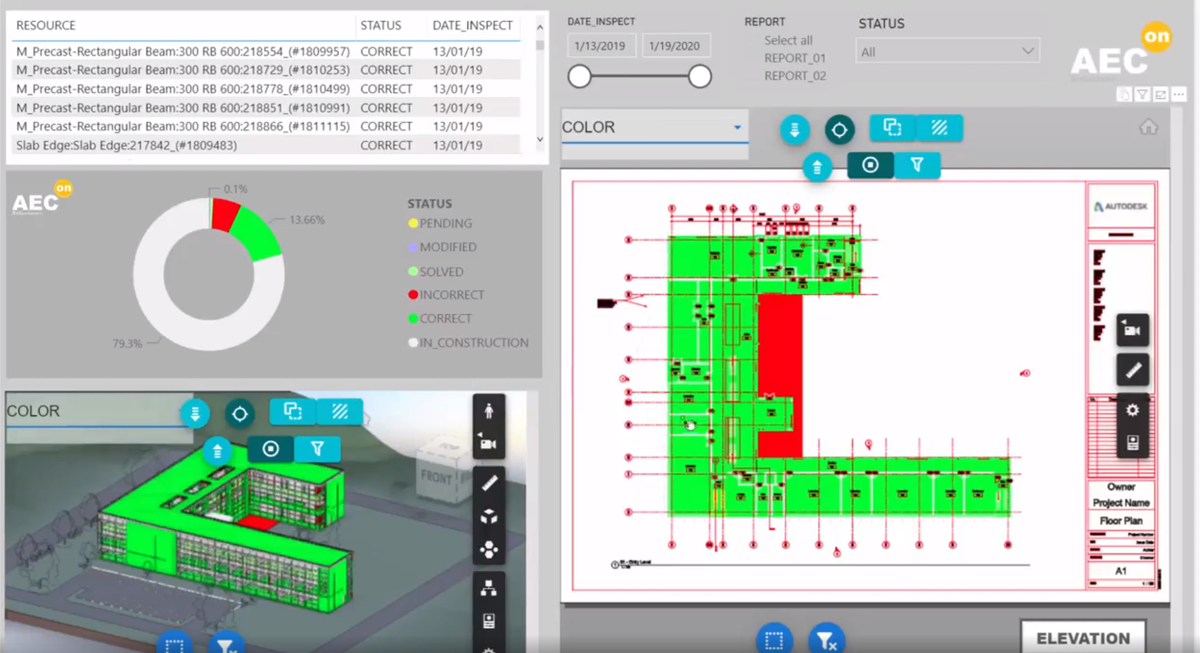
Task: Open settings gear in floor plan viewer
Action: [x=1133, y=410]
